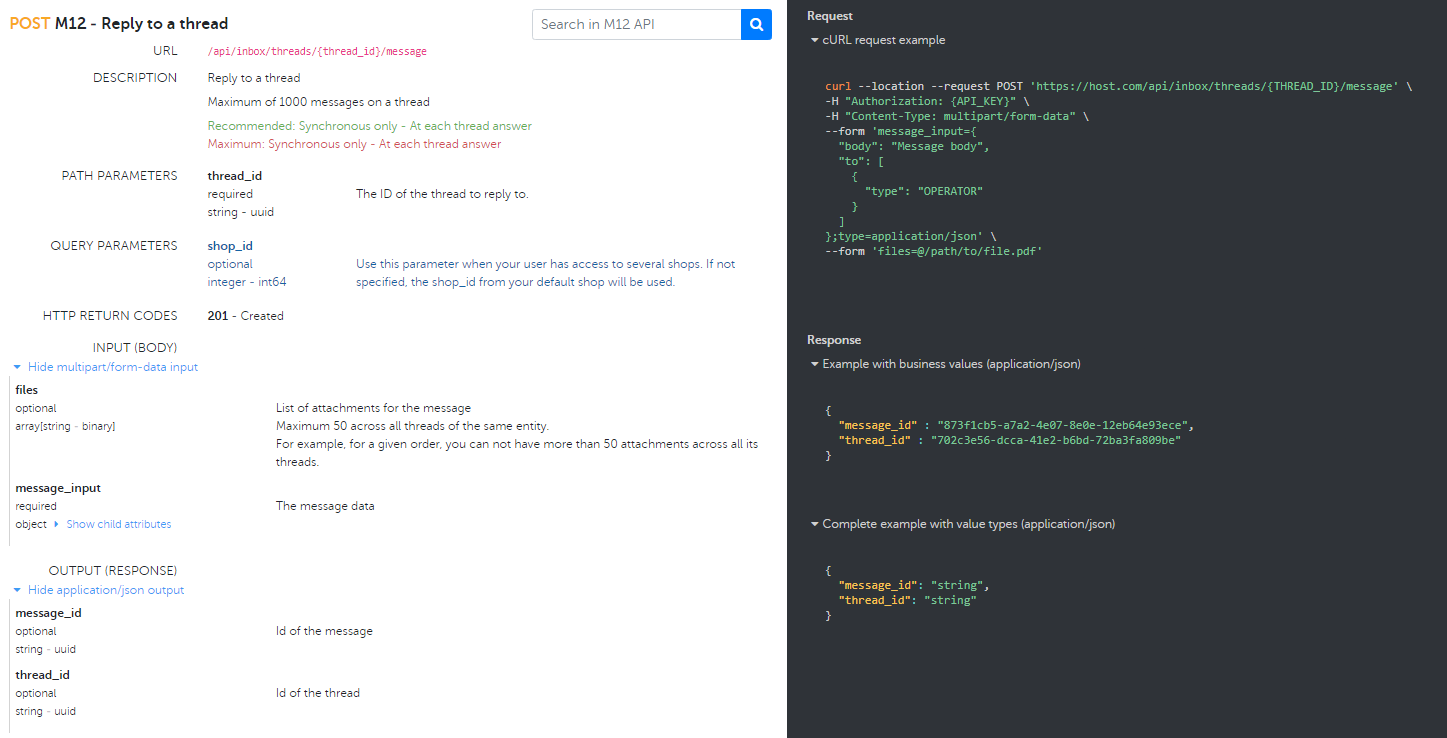Click the page title POST M12 - Reply to a thread
Screen dimensions: 1447x738
pos(119,23)
